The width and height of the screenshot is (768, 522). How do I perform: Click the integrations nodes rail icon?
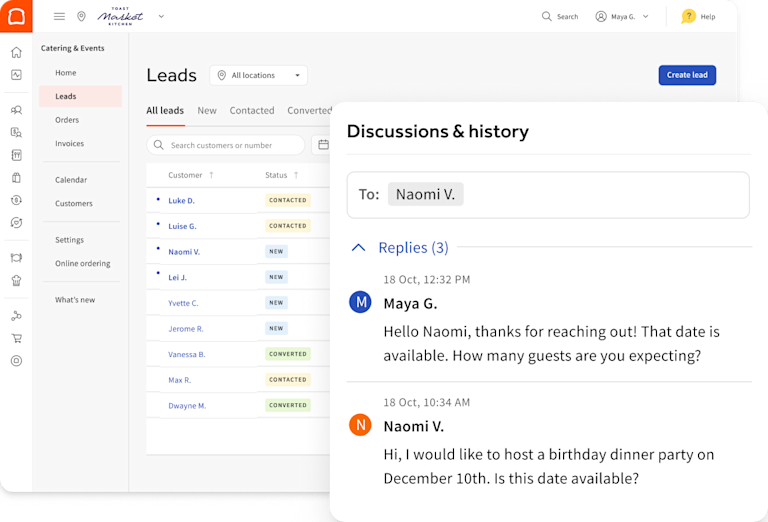16,316
